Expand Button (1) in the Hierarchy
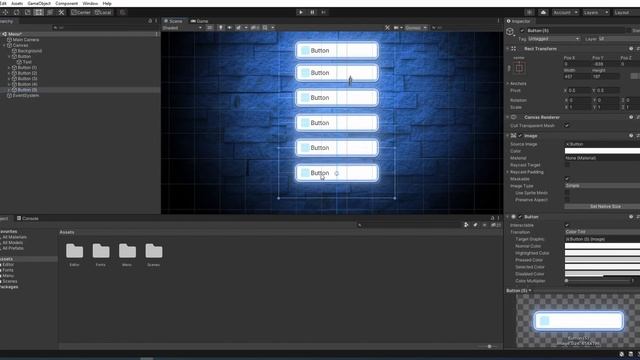This screenshot has width=640, height=360. (x=9, y=67)
